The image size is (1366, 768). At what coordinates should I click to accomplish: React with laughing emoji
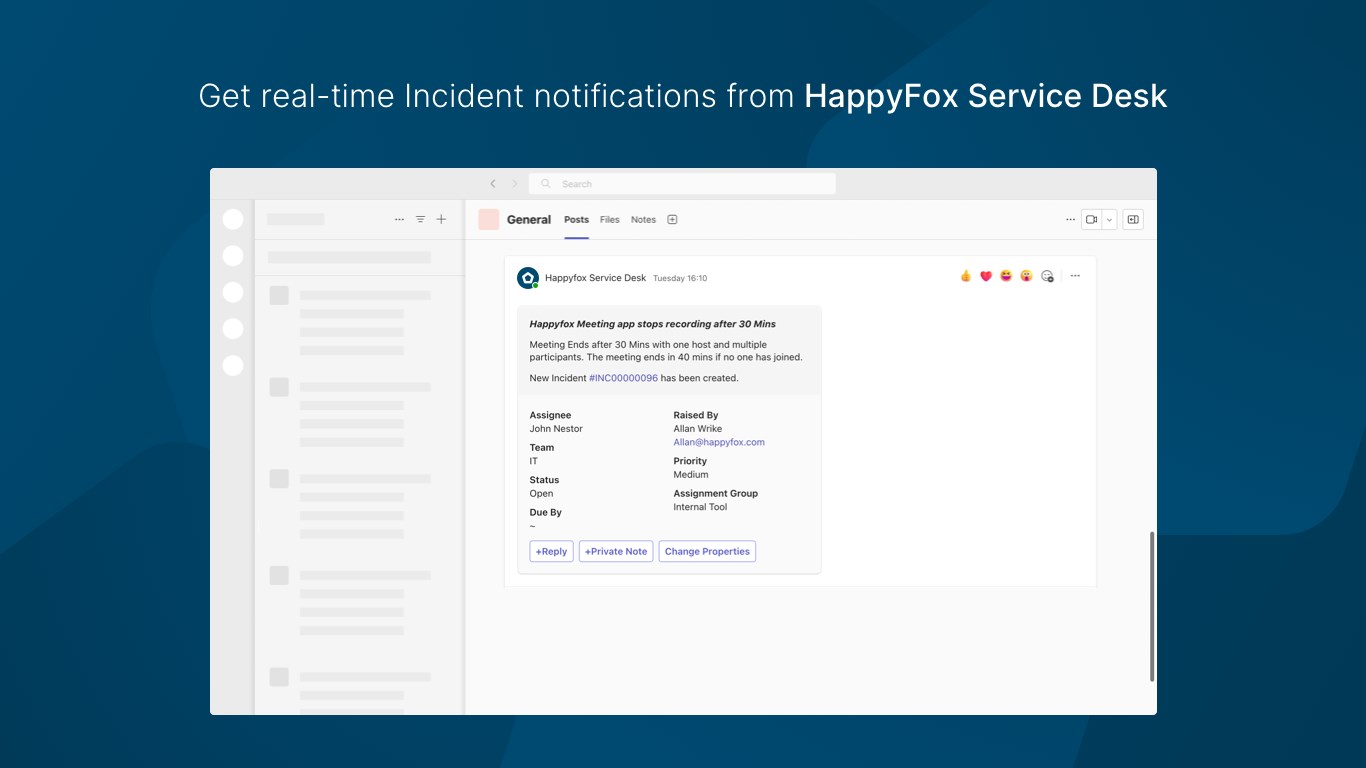(x=1006, y=276)
